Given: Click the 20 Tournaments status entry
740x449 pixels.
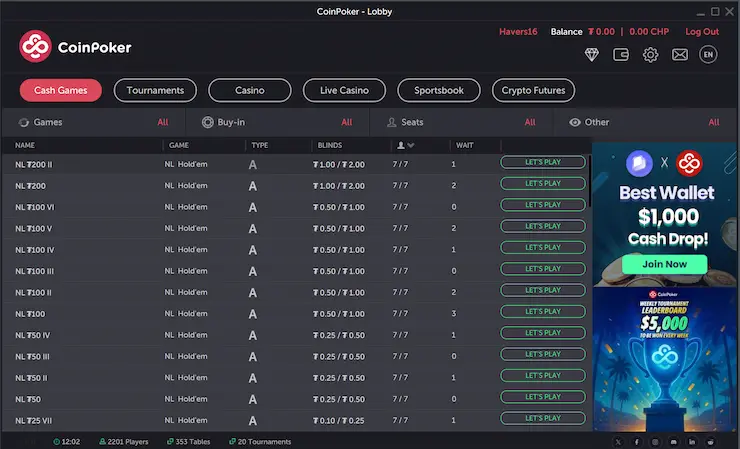Looking at the screenshot, I should [260, 442].
